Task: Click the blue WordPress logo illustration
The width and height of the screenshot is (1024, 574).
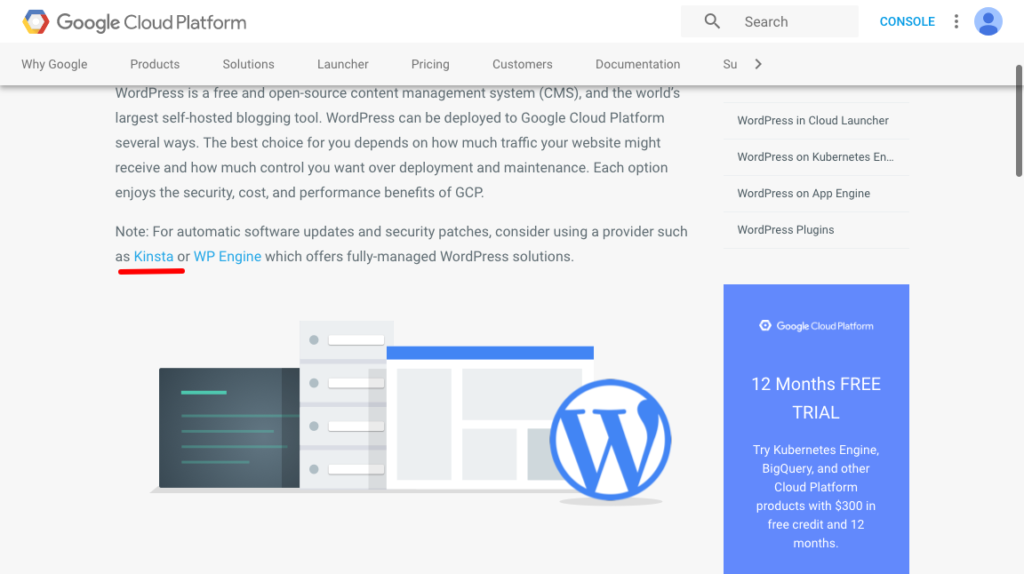Action: click(x=610, y=439)
